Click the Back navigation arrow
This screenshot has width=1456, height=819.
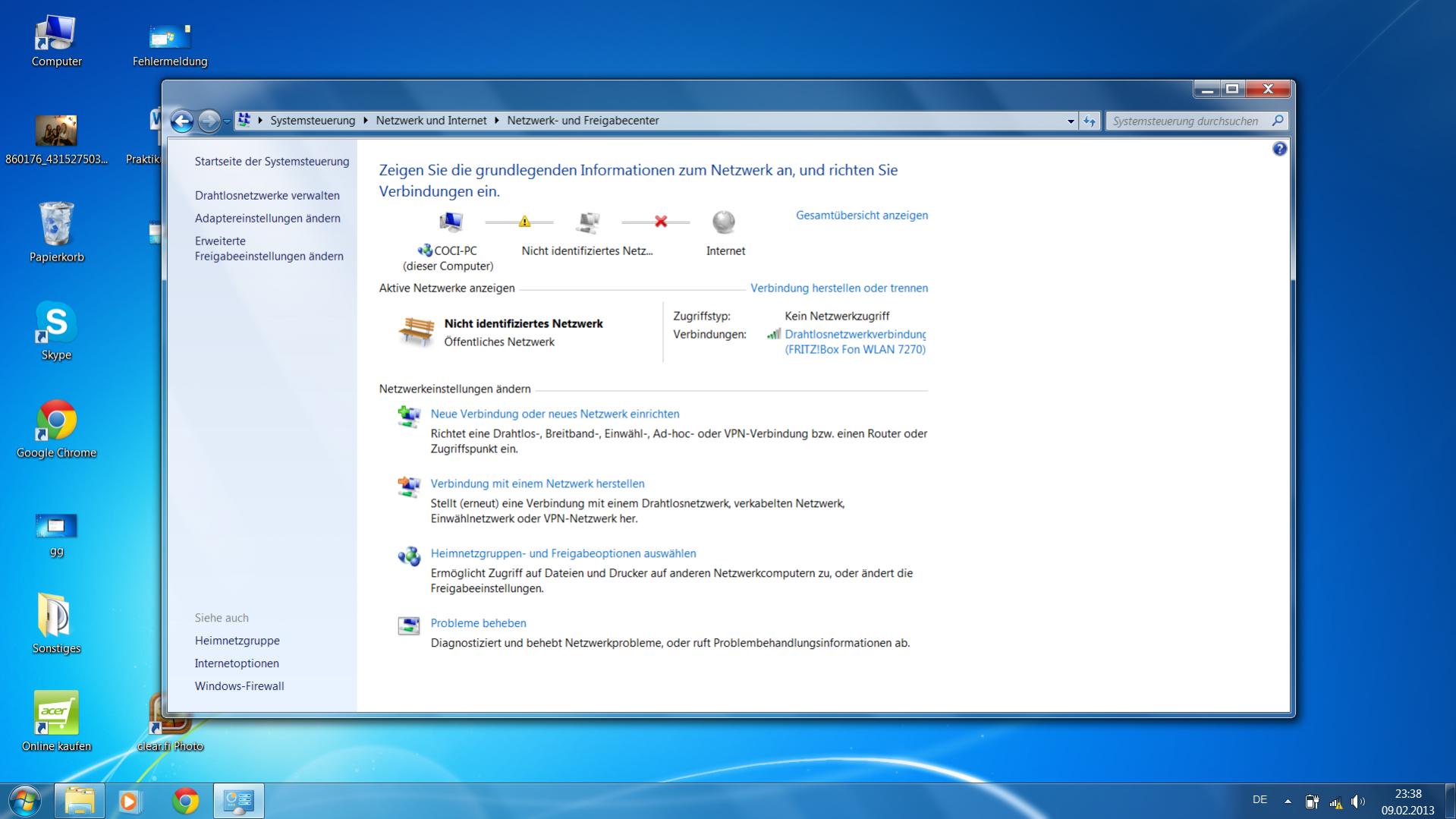(182, 121)
